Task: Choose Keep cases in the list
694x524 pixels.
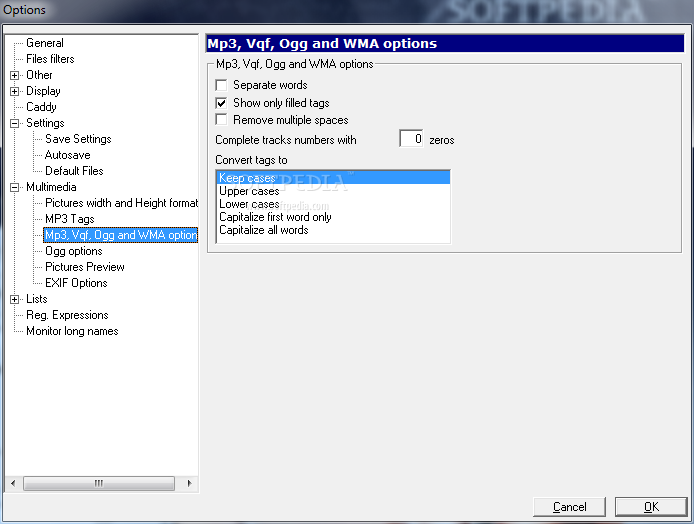Action: [333, 178]
